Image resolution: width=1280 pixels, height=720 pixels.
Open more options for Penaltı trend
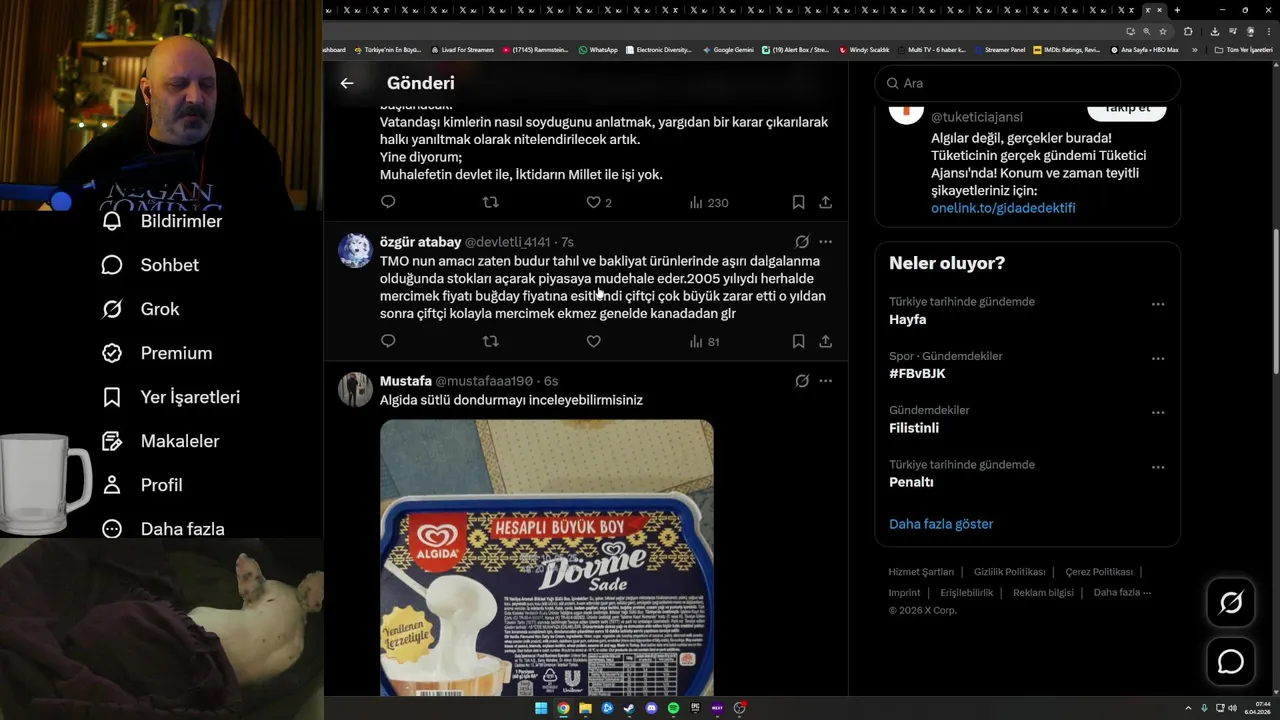(1158, 467)
